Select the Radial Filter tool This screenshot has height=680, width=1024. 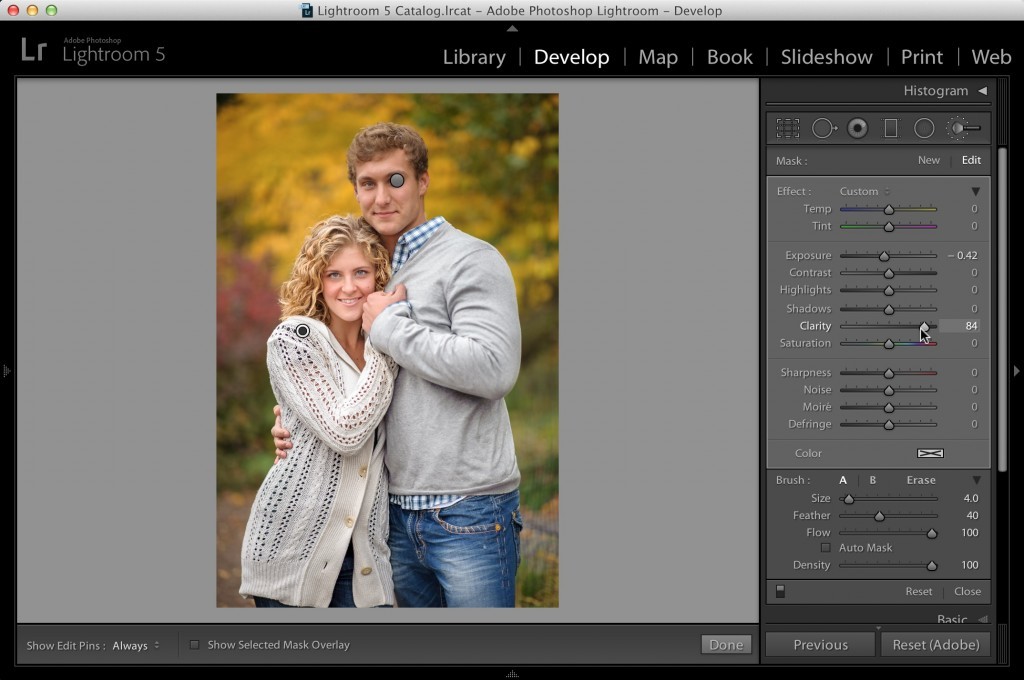point(925,127)
